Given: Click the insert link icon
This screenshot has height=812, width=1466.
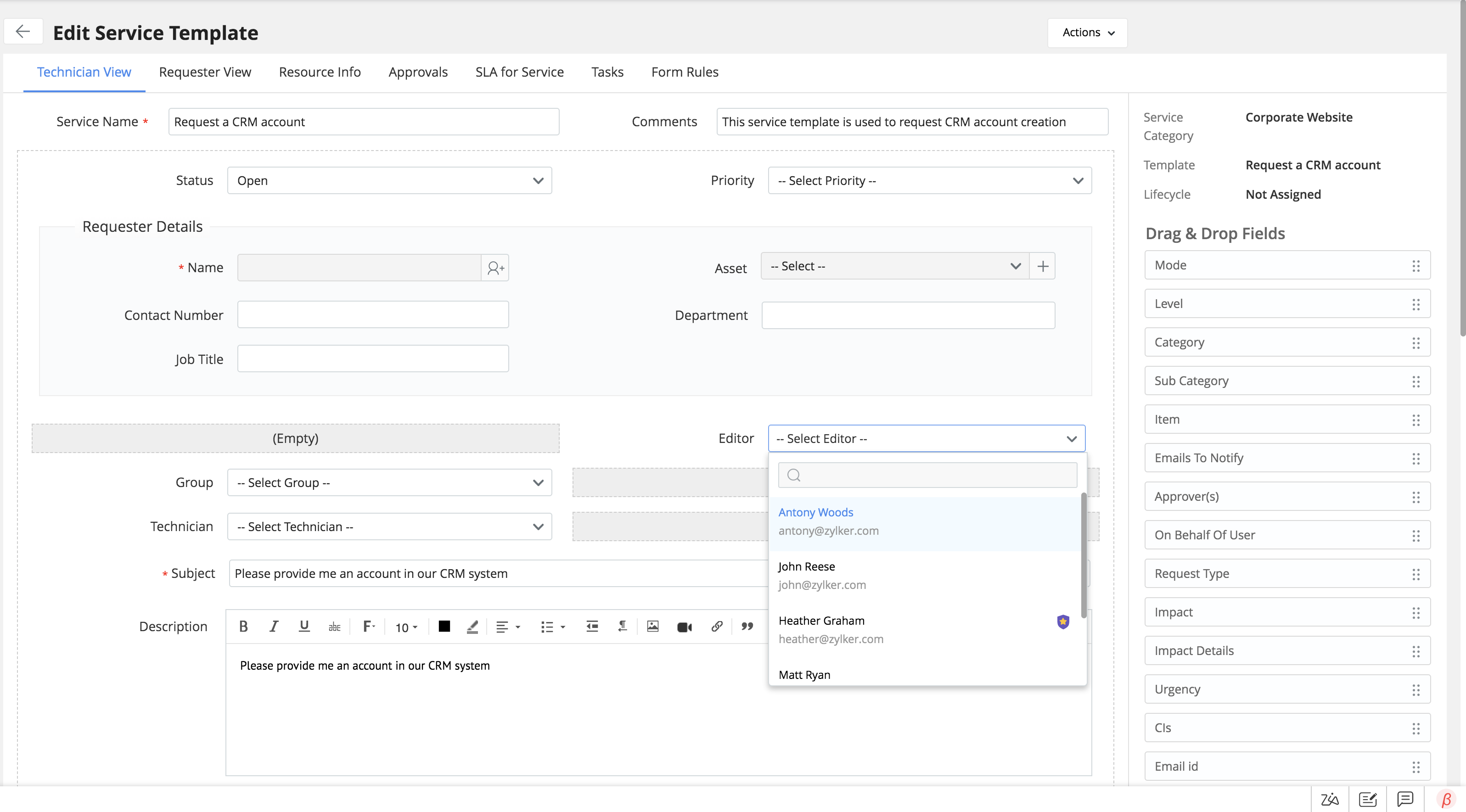Looking at the screenshot, I should click(x=717, y=627).
